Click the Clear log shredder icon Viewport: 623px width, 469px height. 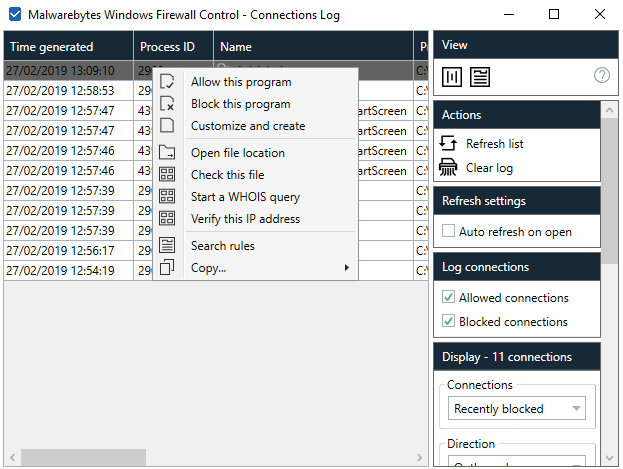(448, 167)
